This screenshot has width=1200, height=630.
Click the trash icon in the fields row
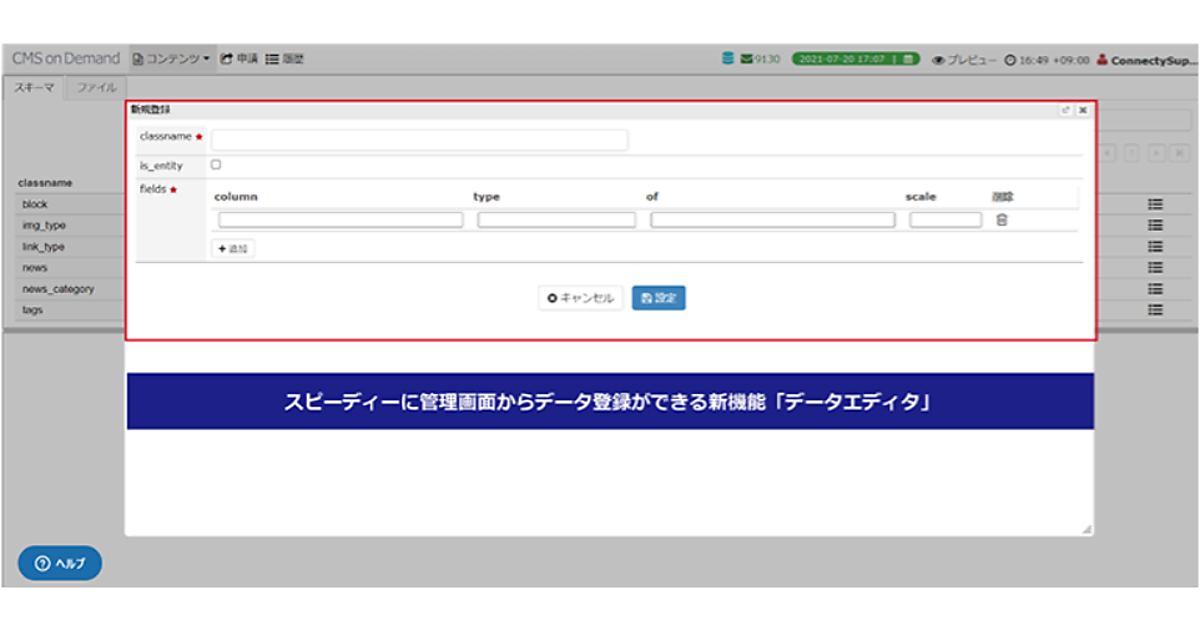pos(1001,220)
